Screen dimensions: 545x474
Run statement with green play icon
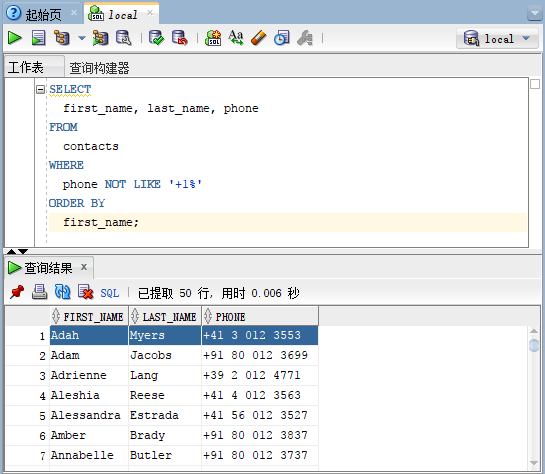[15, 38]
